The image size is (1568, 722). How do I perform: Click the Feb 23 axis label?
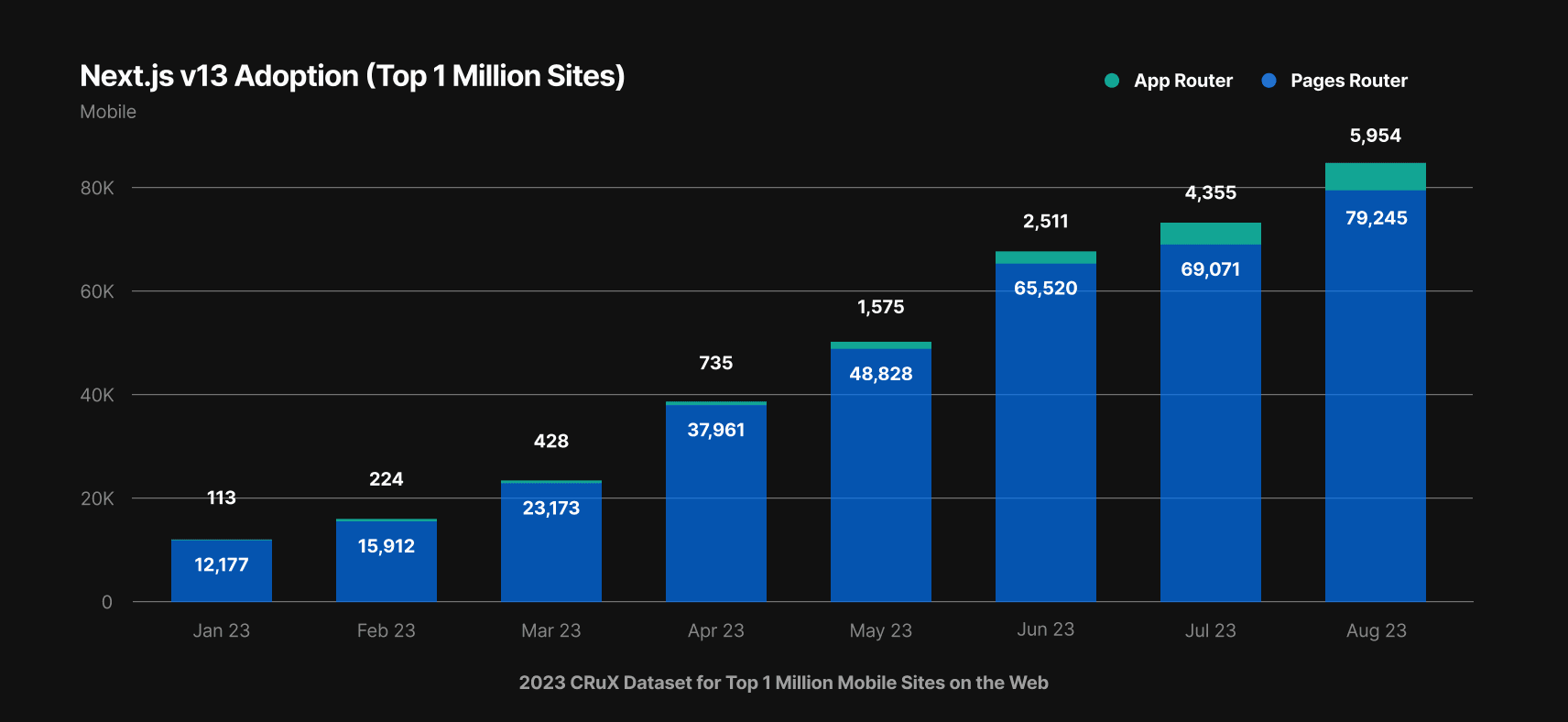pyautogui.click(x=387, y=630)
